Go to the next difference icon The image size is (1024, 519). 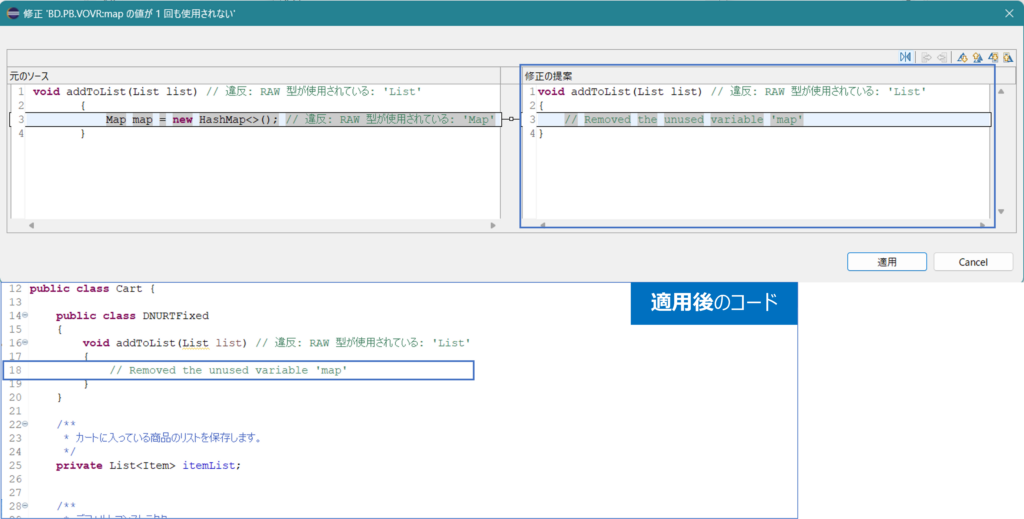pyautogui.click(x=961, y=57)
